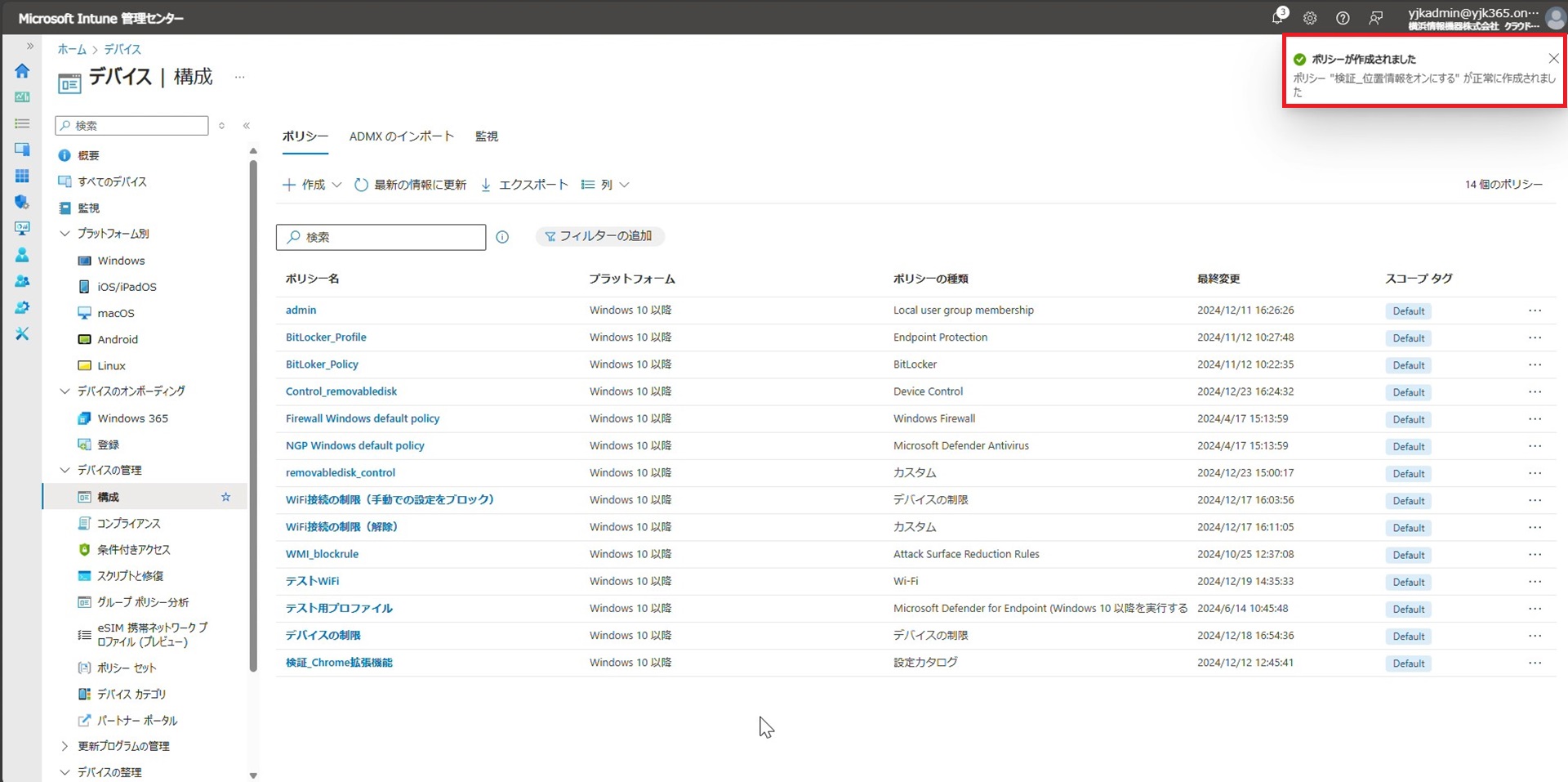This screenshot has width=1568, height=782.
Task: Open the ellipsis menu beside page title
Action: [239, 77]
